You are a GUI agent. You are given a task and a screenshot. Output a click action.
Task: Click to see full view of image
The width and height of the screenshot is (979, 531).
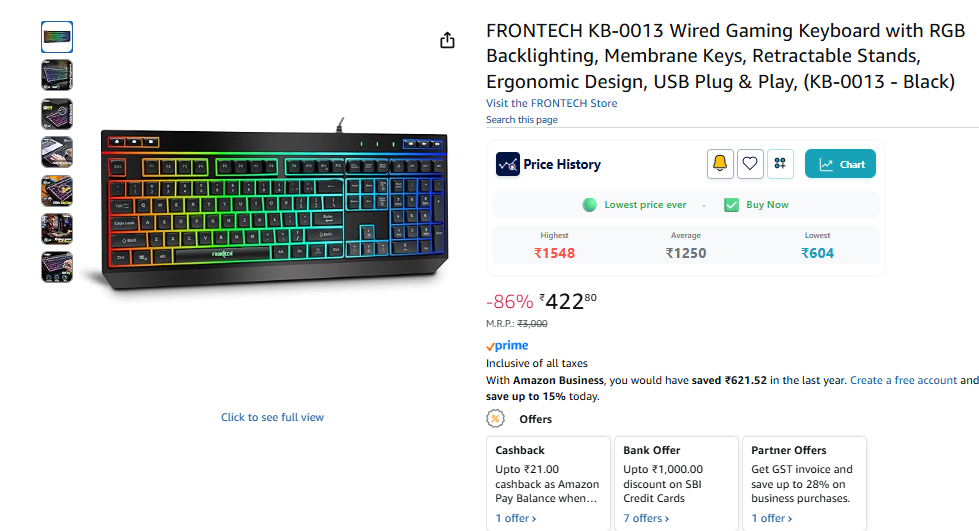[272, 417]
